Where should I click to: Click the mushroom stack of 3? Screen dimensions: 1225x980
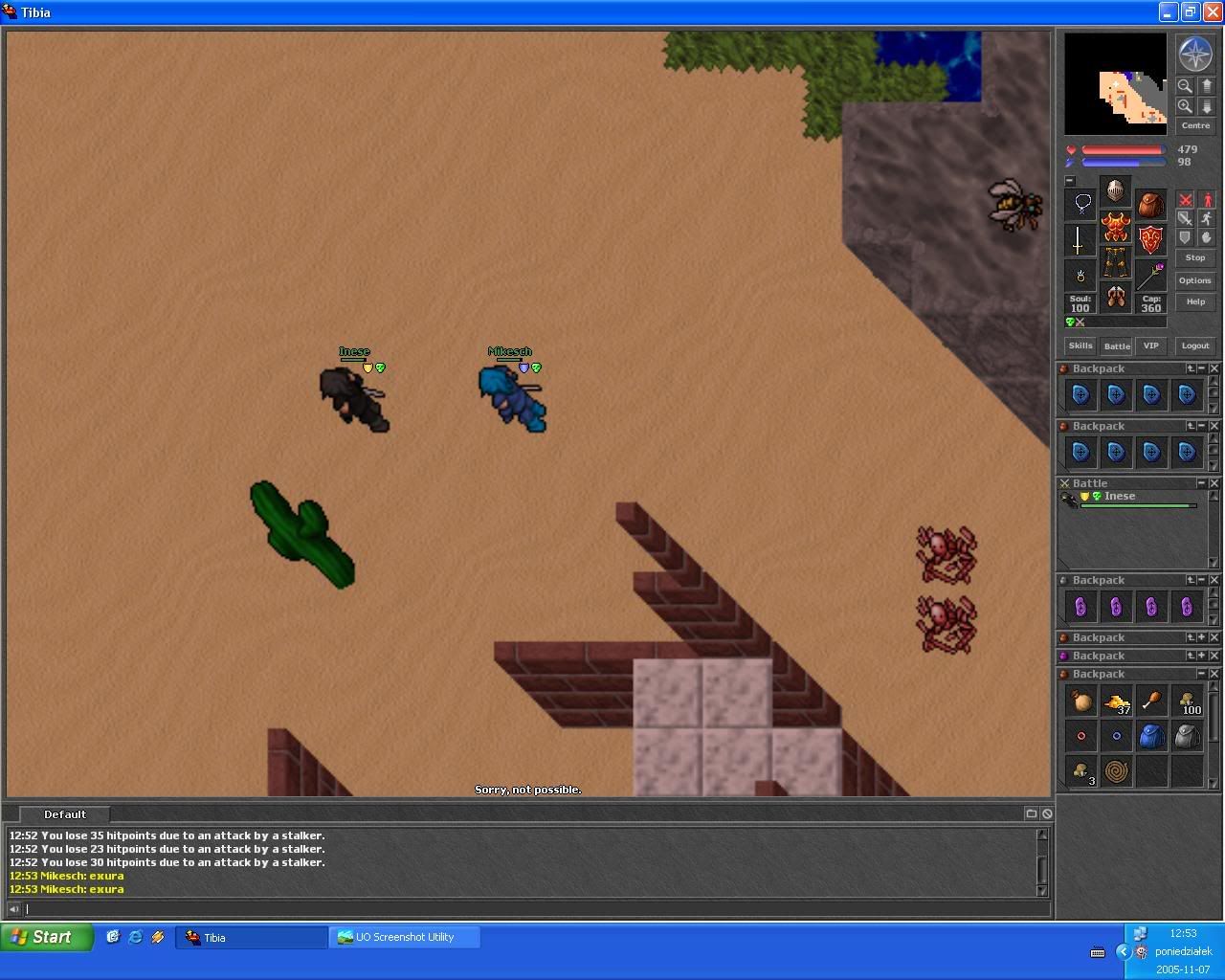coord(1081,771)
